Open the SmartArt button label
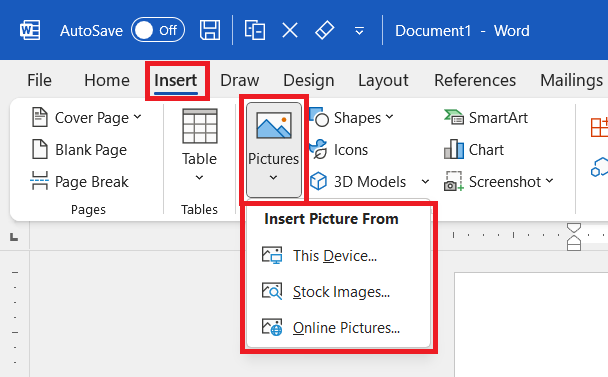 tap(498, 118)
